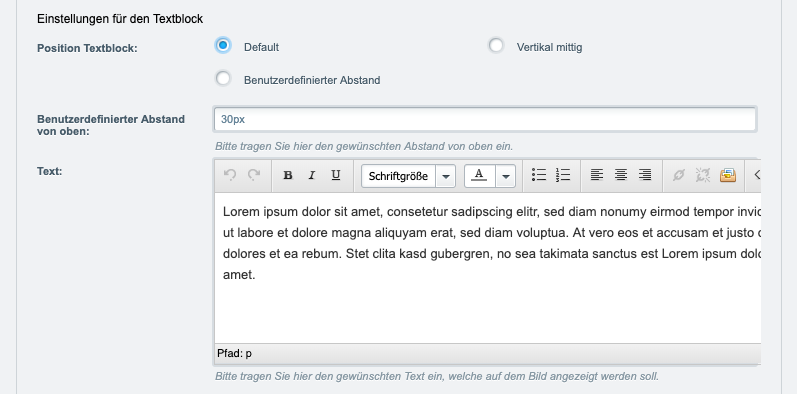Viewport: 797px width, 394px height.
Task: Click the redo arrow in the editor toolbar
Action: (254, 175)
